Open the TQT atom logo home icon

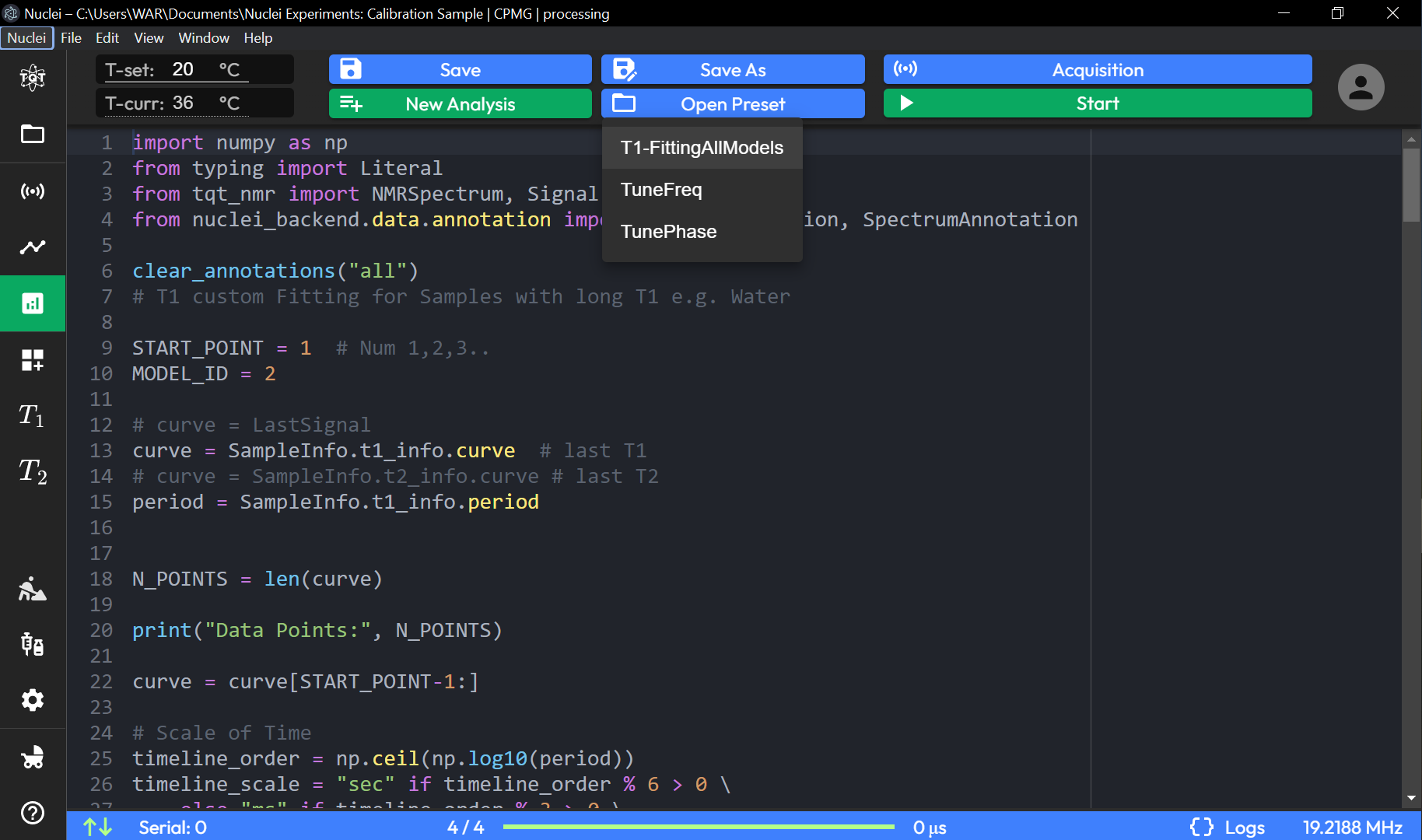33,78
